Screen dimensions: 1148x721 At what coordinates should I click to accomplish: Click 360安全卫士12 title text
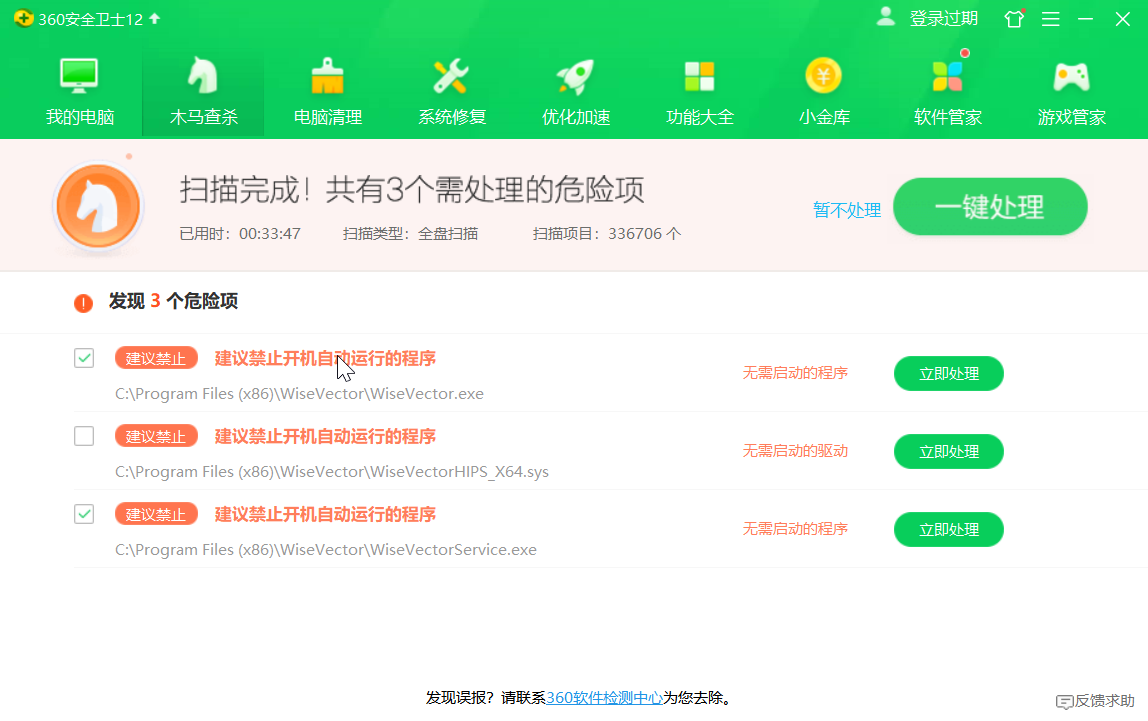(x=91, y=19)
